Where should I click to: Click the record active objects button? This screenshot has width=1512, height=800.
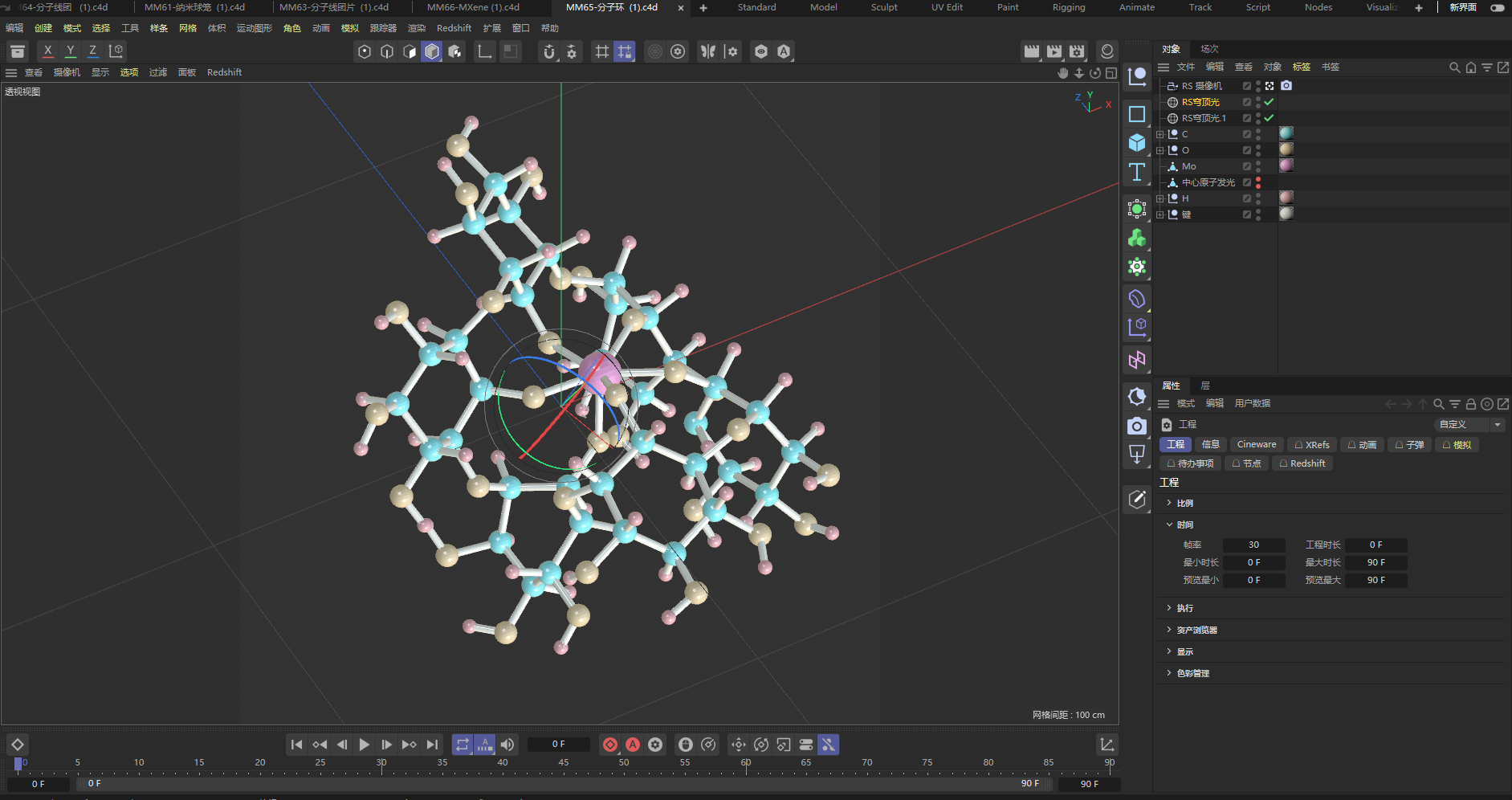pos(610,745)
